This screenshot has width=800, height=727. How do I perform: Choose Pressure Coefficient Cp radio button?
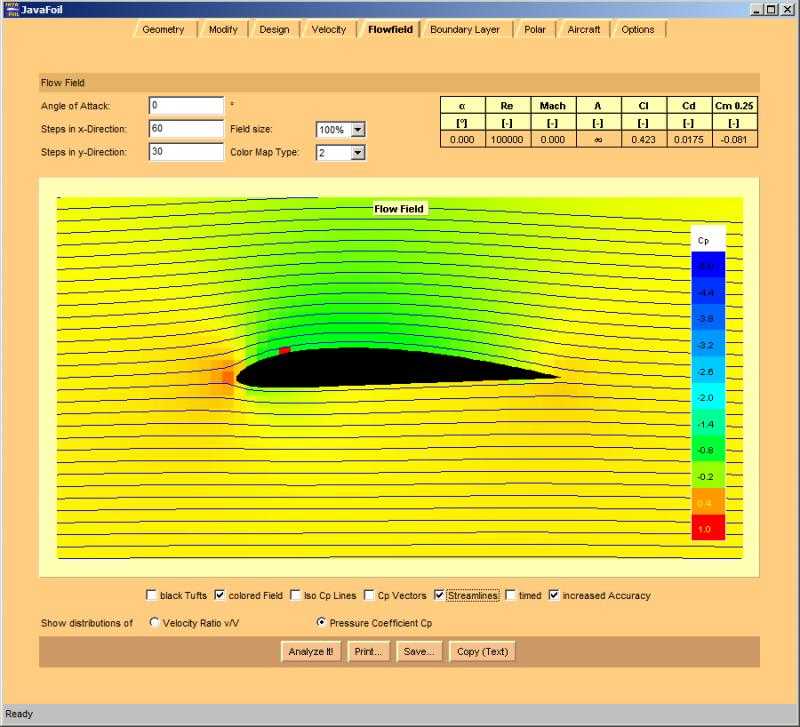[x=321, y=622]
